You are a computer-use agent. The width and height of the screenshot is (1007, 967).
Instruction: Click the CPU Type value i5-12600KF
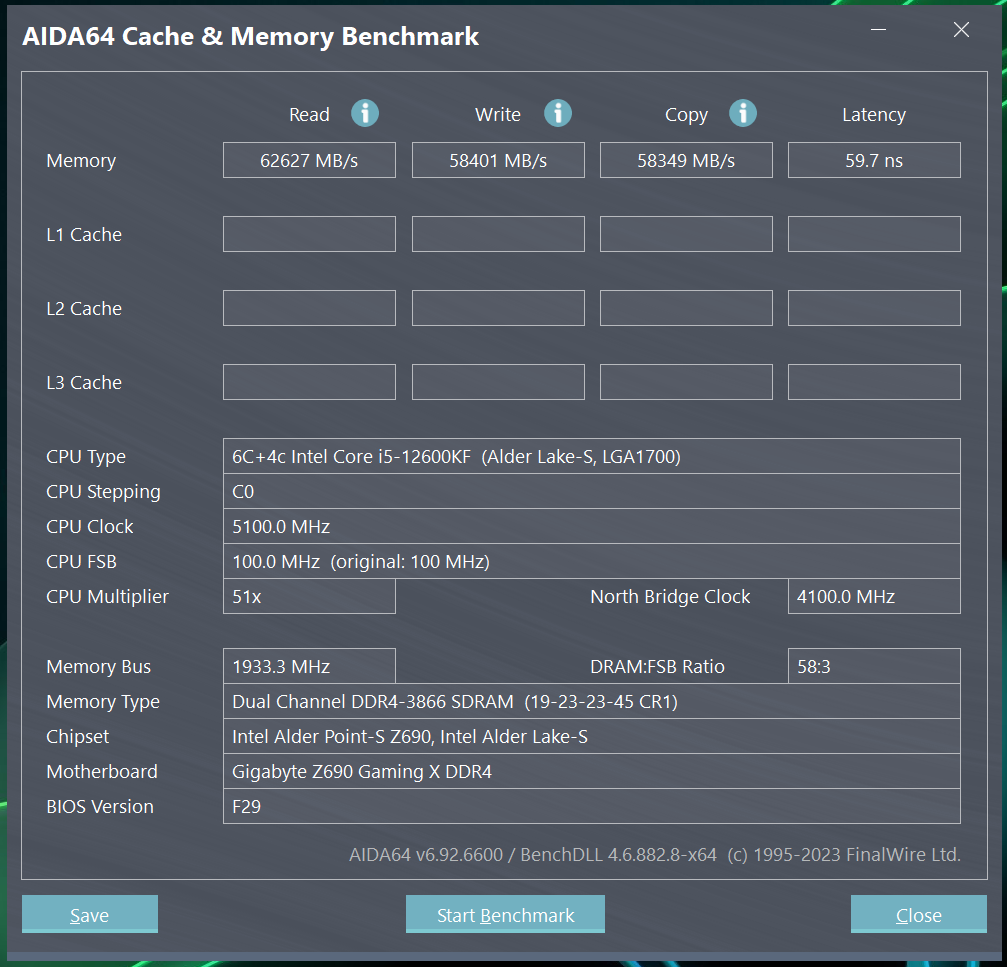[x=591, y=456]
